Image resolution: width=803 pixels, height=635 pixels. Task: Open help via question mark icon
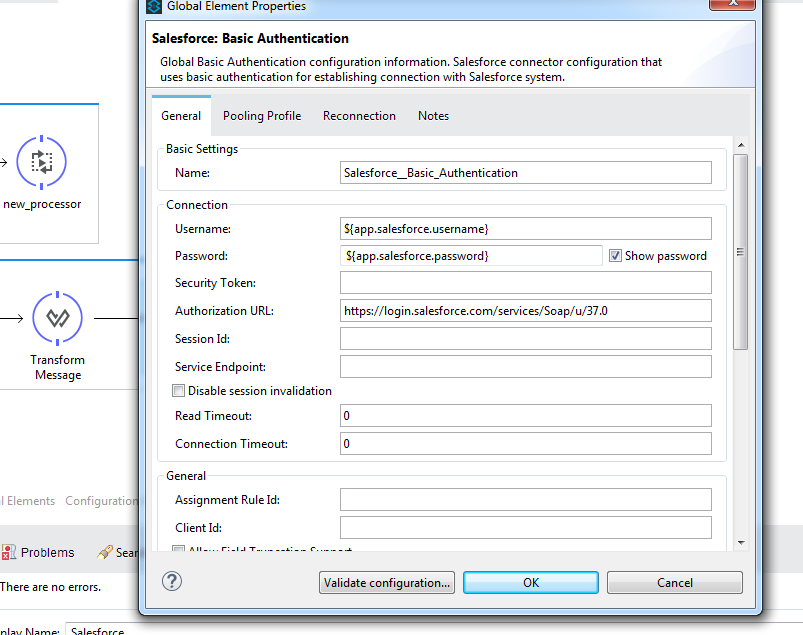[x=172, y=581]
